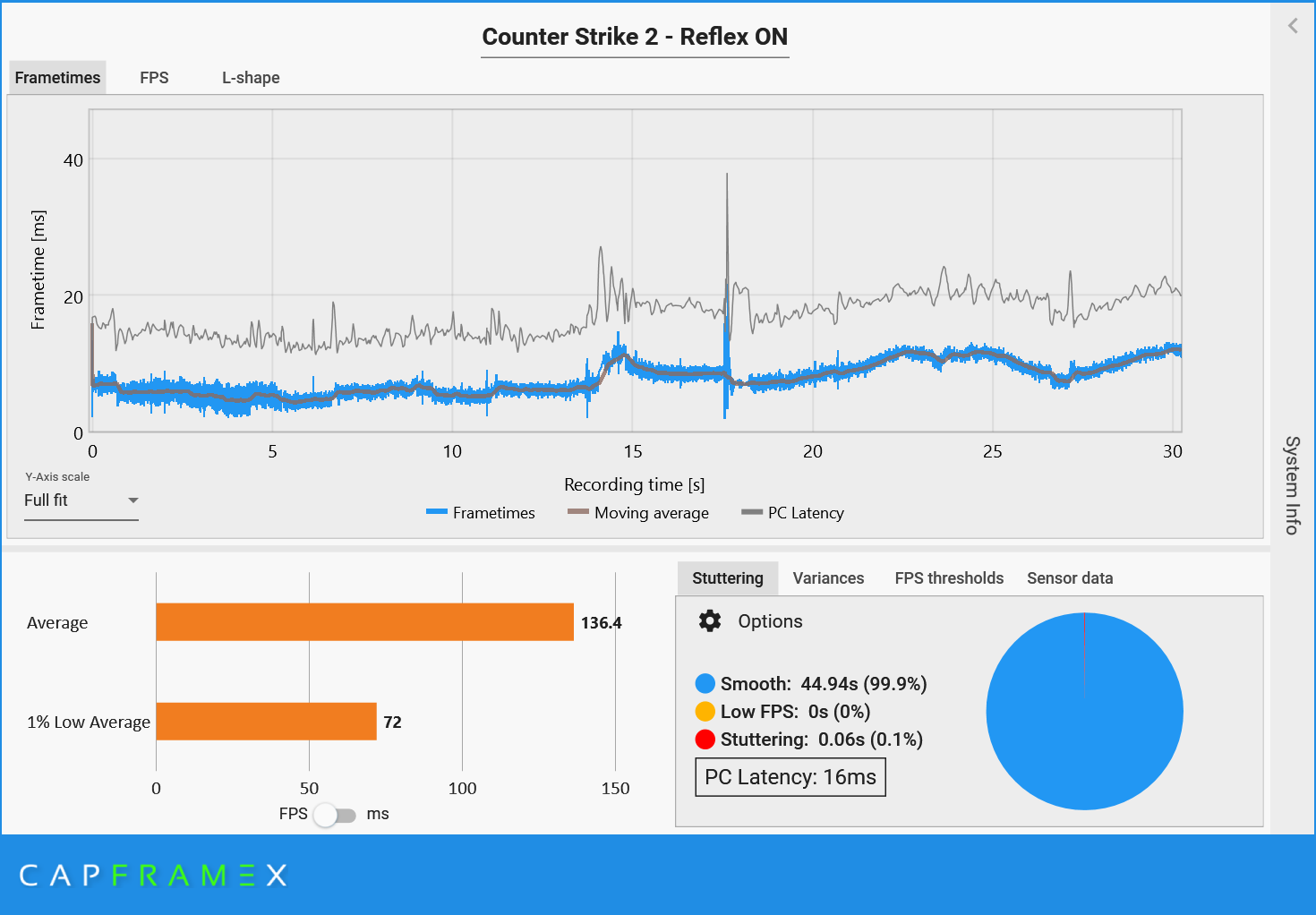Click the 136.4 average value
The width and height of the screenshot is (1316, 915).
602,623
